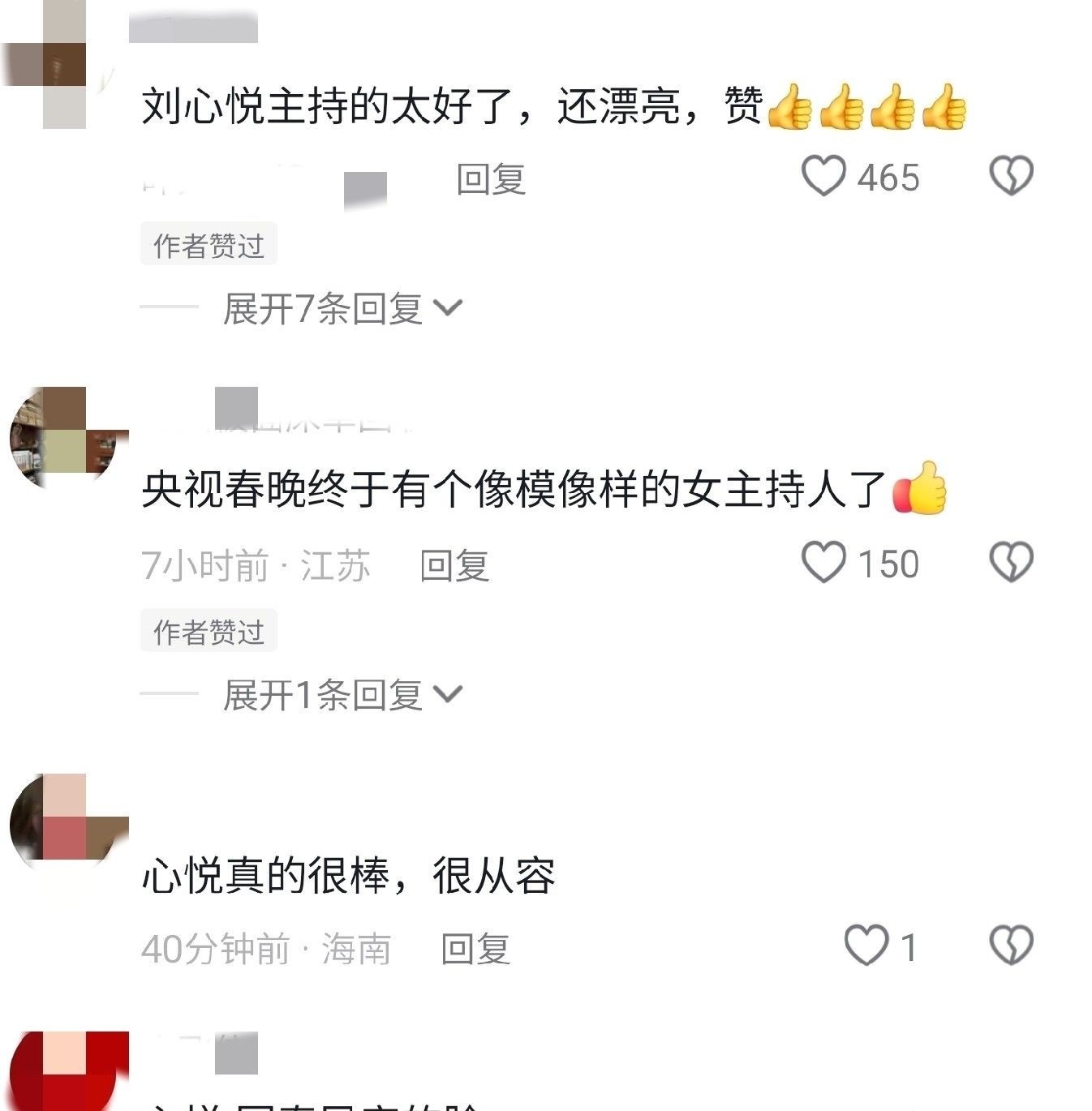Reply to the comment from 江苏
This screenshot has height=1111, width=1092.
pos(454,565)
